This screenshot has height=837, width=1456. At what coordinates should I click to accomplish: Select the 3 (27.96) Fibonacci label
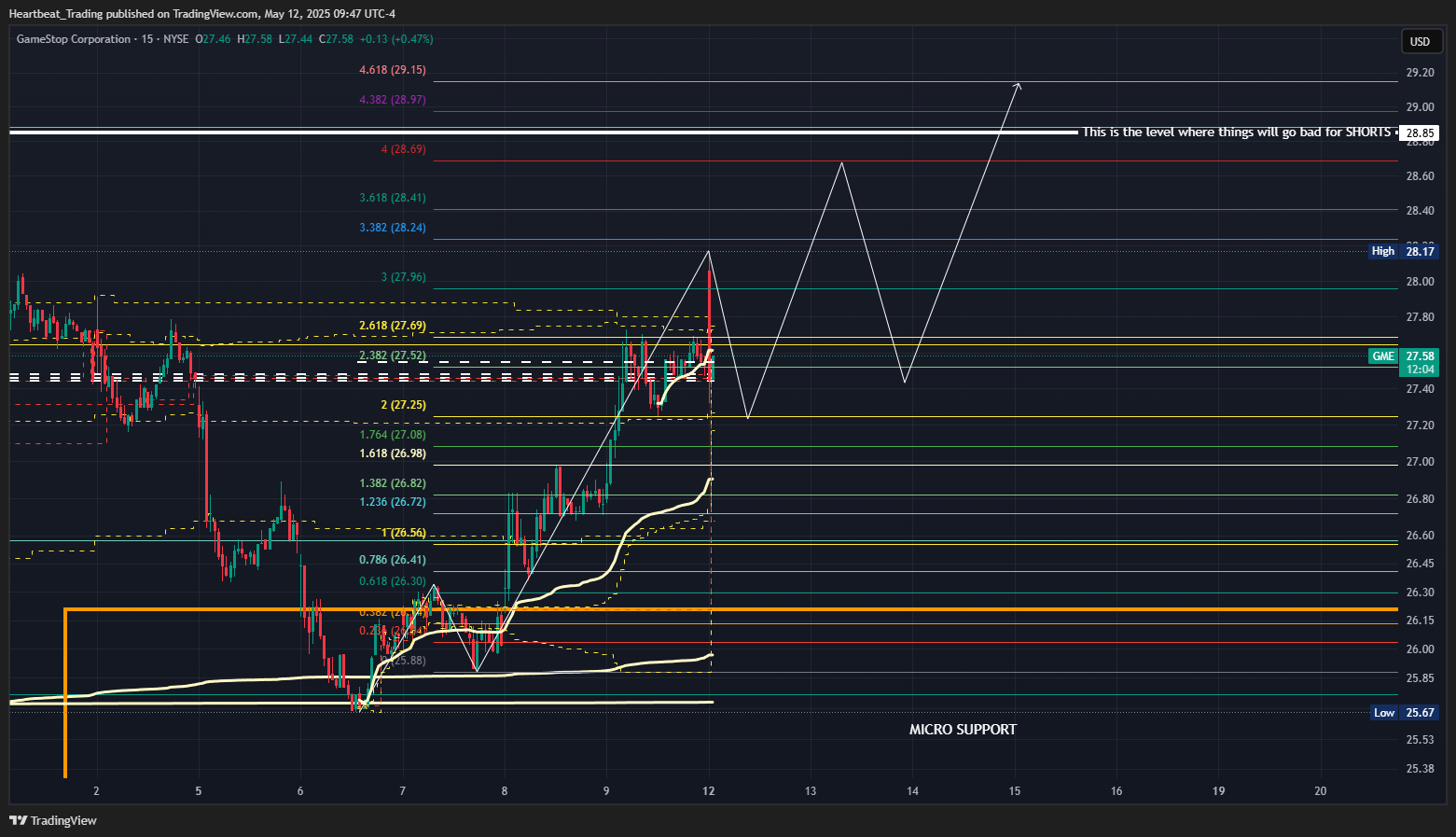tap(403, 277)
